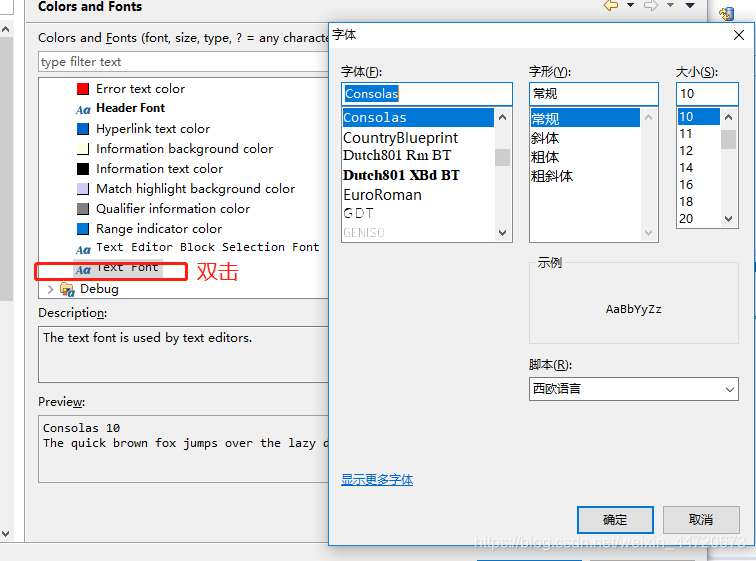
Task: Click the Consolas 10 Preview text area
Action: 183,449
